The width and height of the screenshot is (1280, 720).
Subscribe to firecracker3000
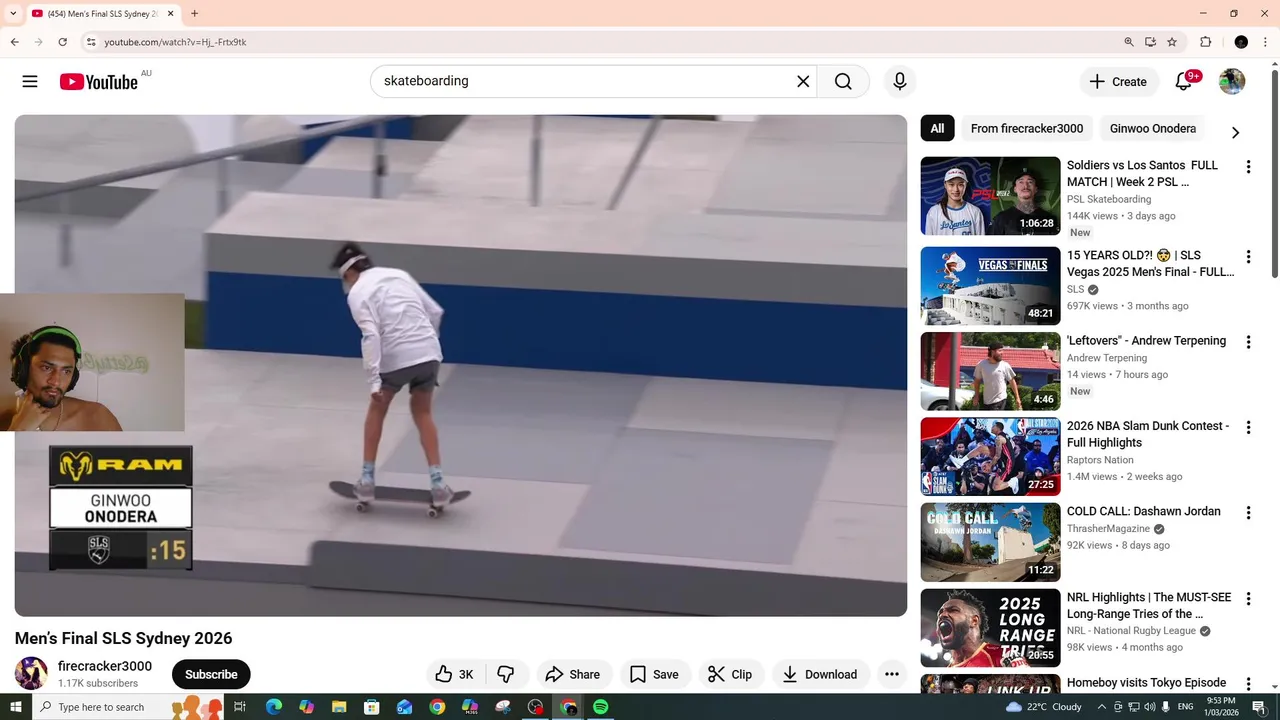[211, 674]
